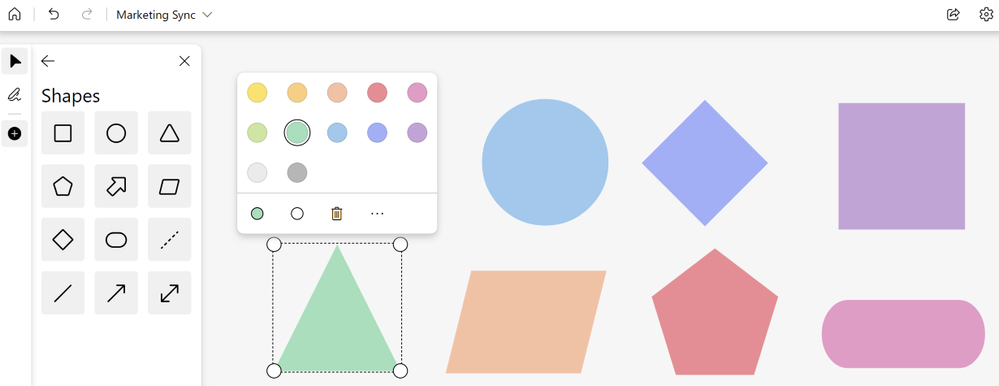Open more options ellipsis menu

[377, 213]
